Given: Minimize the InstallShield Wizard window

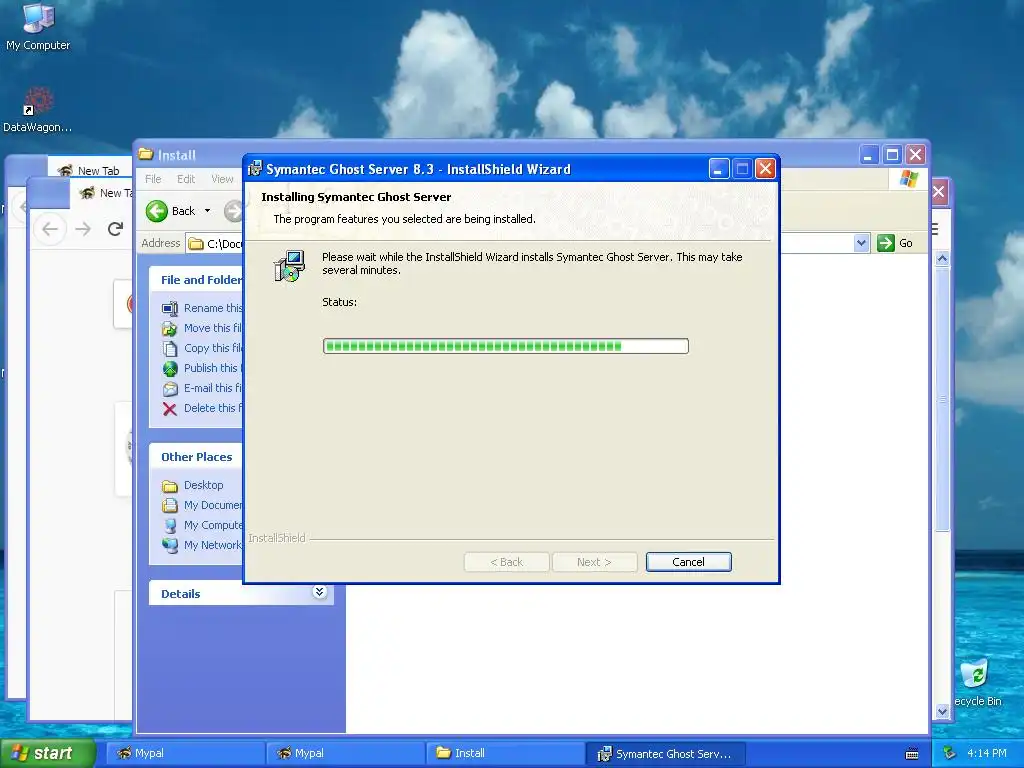Looking at the screenshot, I should [x=718, y=169].
